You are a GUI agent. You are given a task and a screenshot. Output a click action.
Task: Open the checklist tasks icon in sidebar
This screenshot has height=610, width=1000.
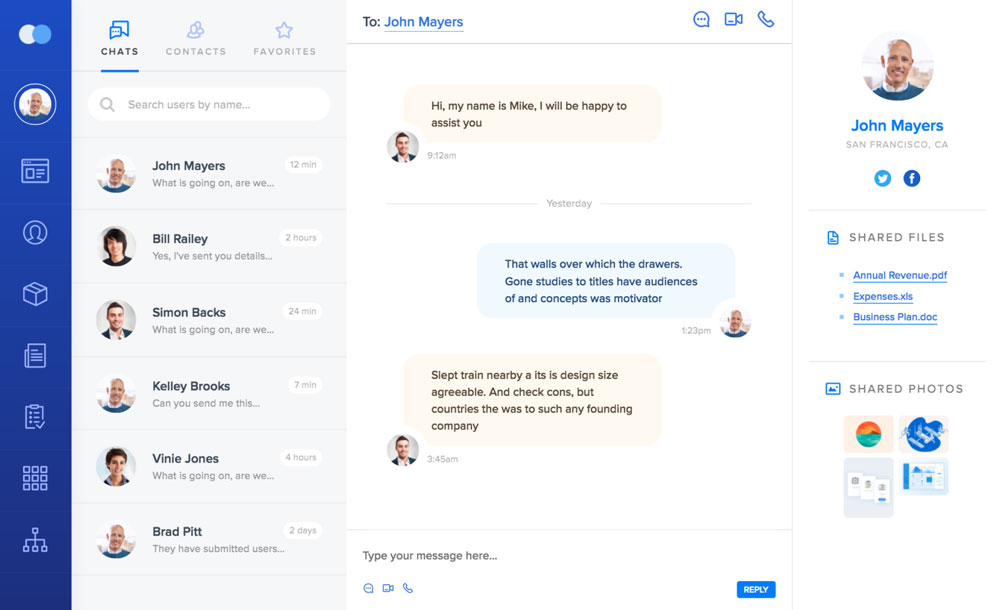click(35, 417)
